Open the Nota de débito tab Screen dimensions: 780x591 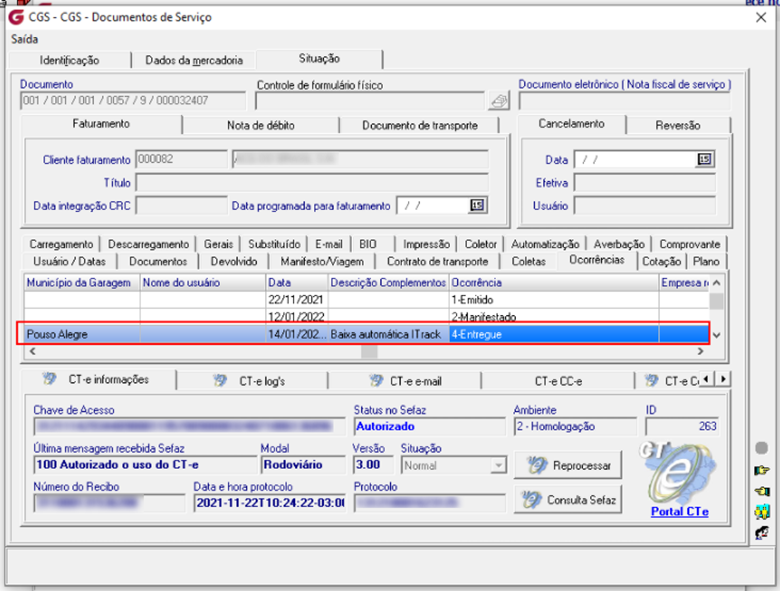261,125
